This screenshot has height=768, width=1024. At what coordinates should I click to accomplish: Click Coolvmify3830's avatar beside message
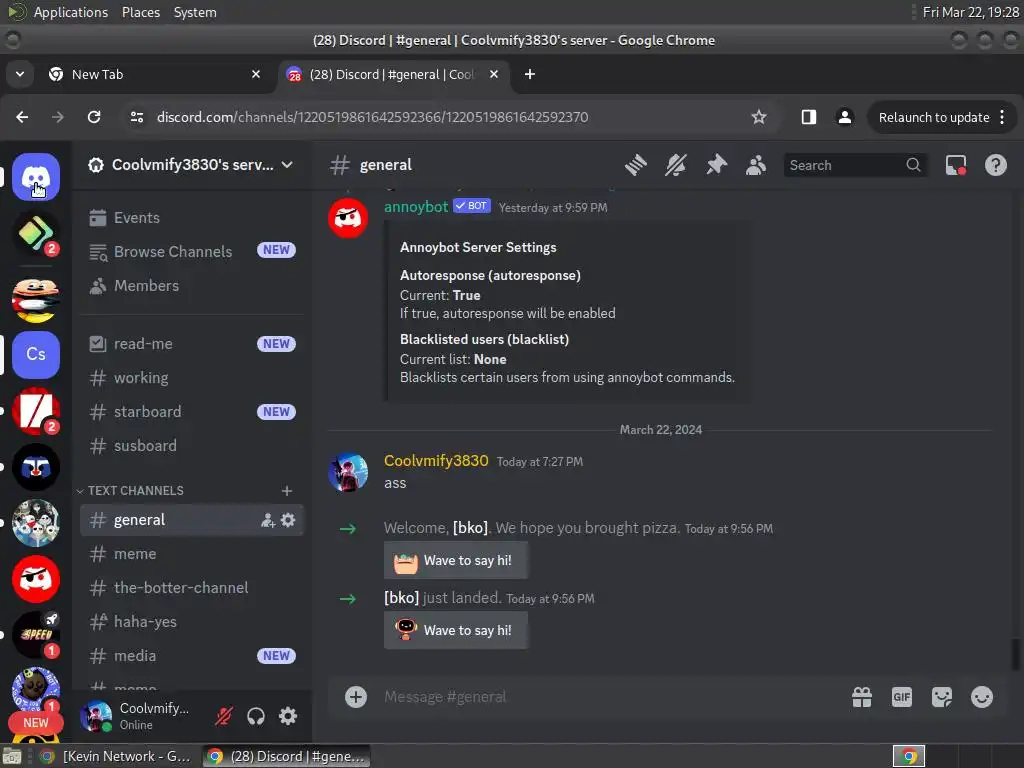[348, 472]
